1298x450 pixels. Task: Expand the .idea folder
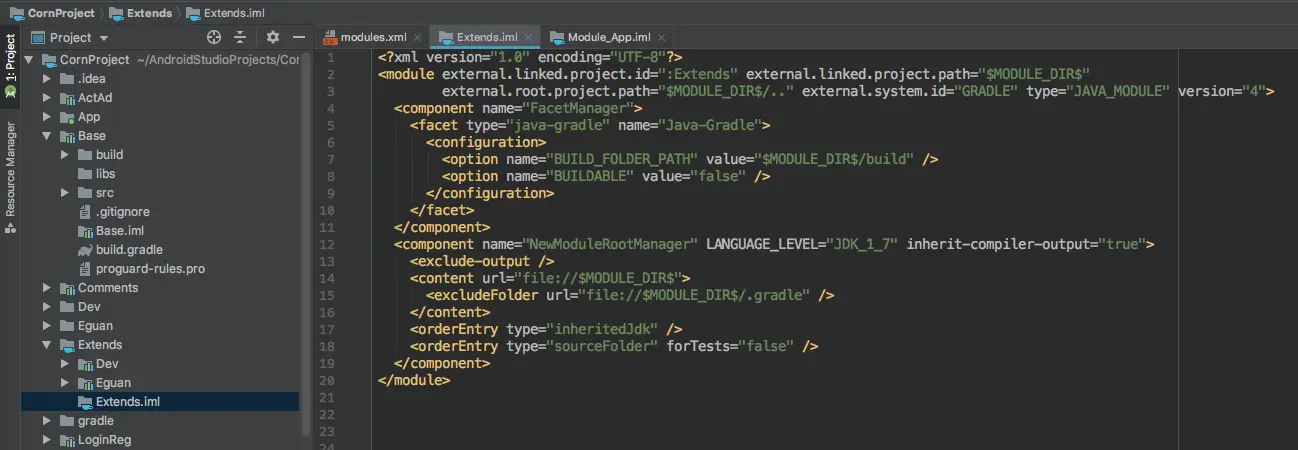click(x=47, y=79)
